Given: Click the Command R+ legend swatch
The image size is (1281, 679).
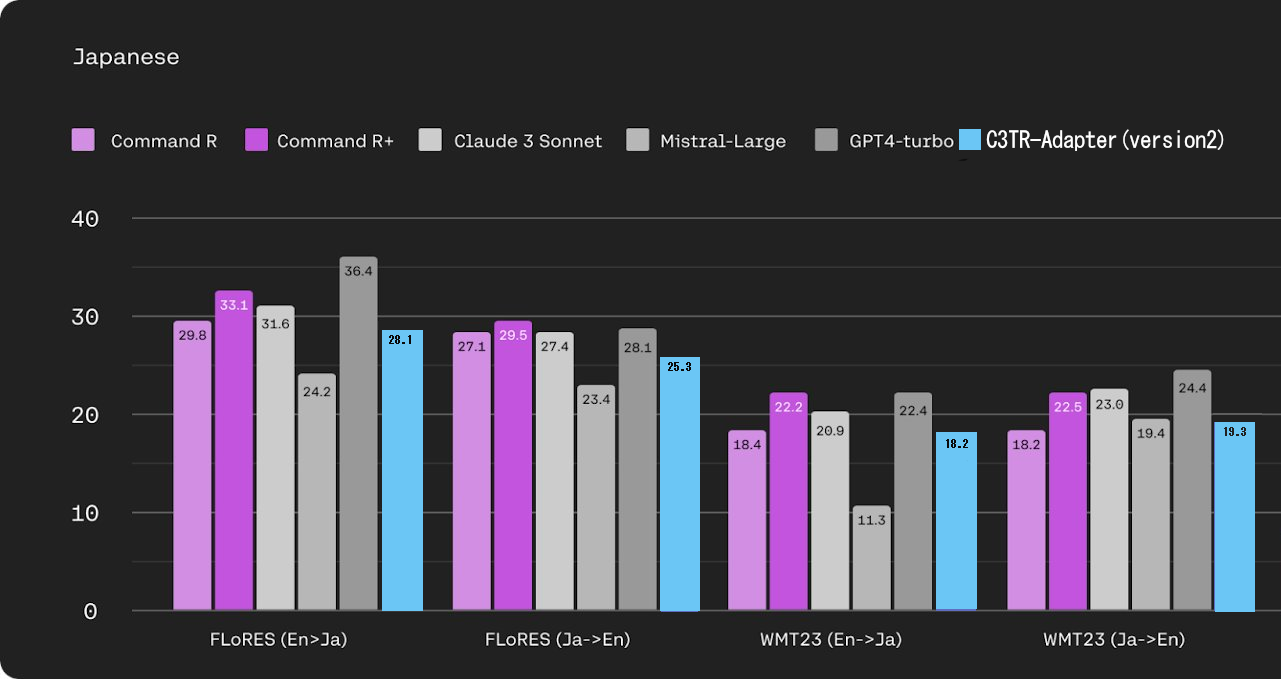Looking at the screenshot, I should [x=256, y=140].
